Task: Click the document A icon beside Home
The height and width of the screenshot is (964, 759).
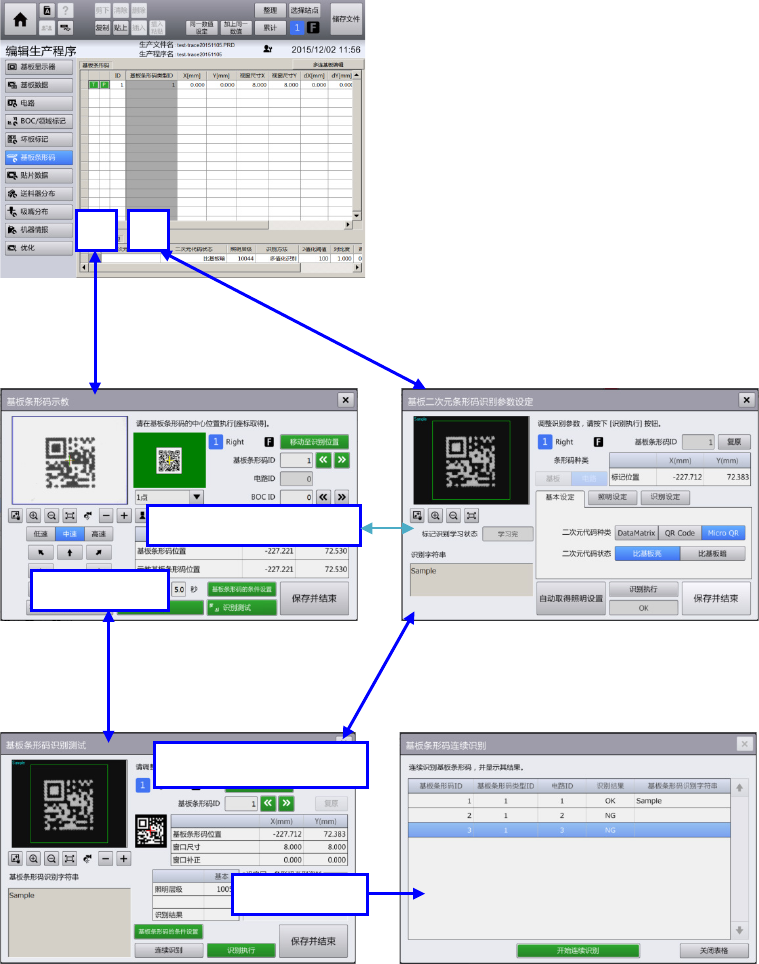Action: tap(47, 10)
